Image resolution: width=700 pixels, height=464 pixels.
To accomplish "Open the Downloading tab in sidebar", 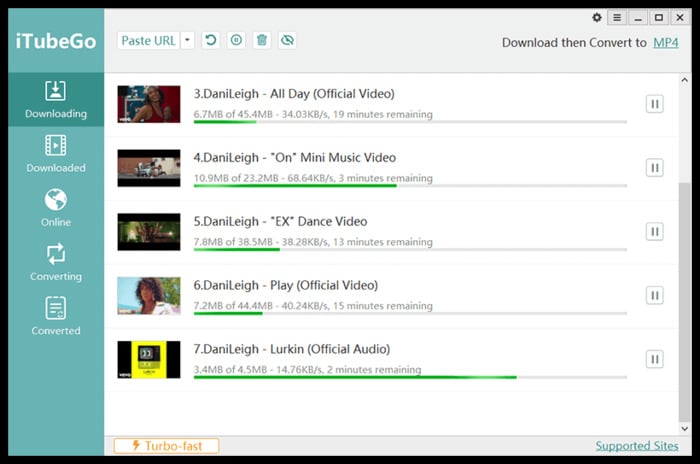I will [x=56, y=100].
